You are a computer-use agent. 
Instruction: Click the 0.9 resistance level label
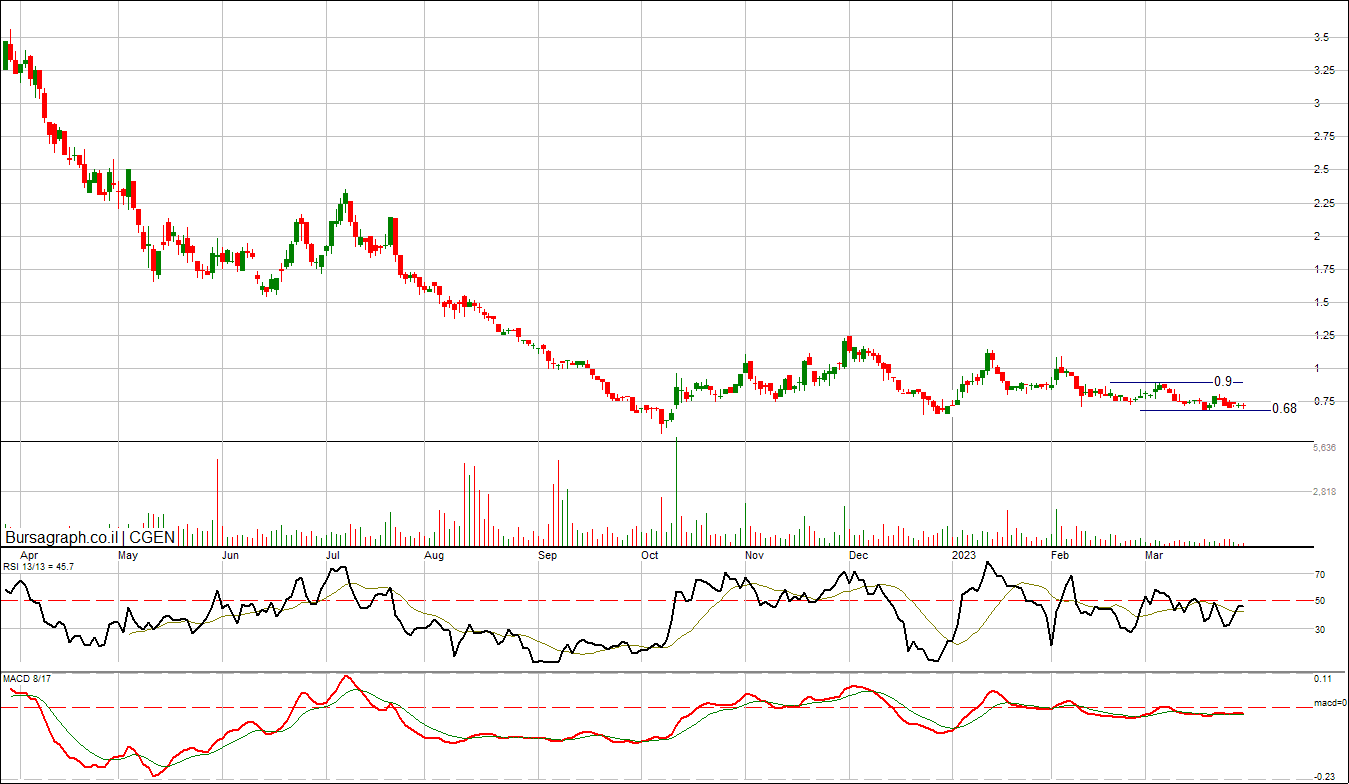[1222, 382]
